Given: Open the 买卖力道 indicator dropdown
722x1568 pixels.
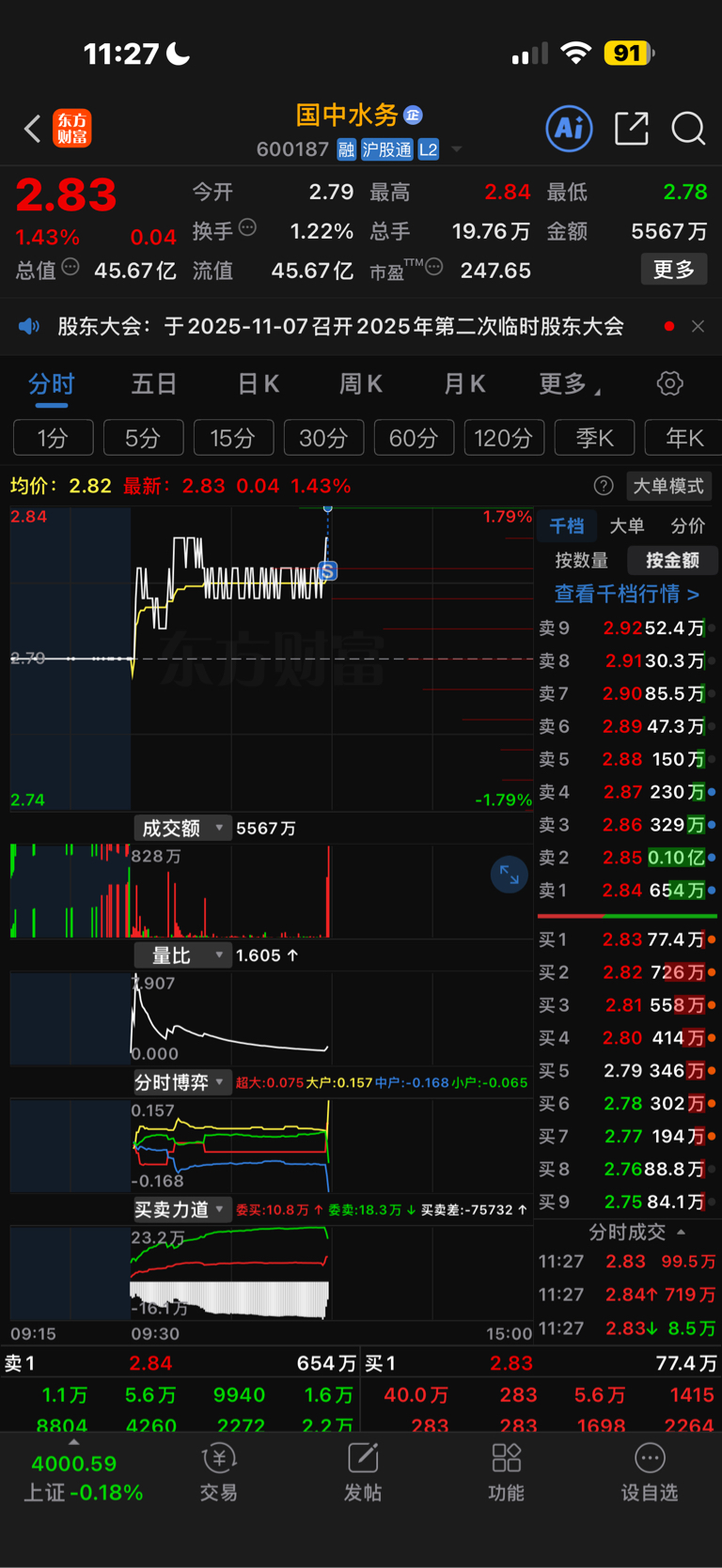Looking at the screenshot, I should [182, 1209].
